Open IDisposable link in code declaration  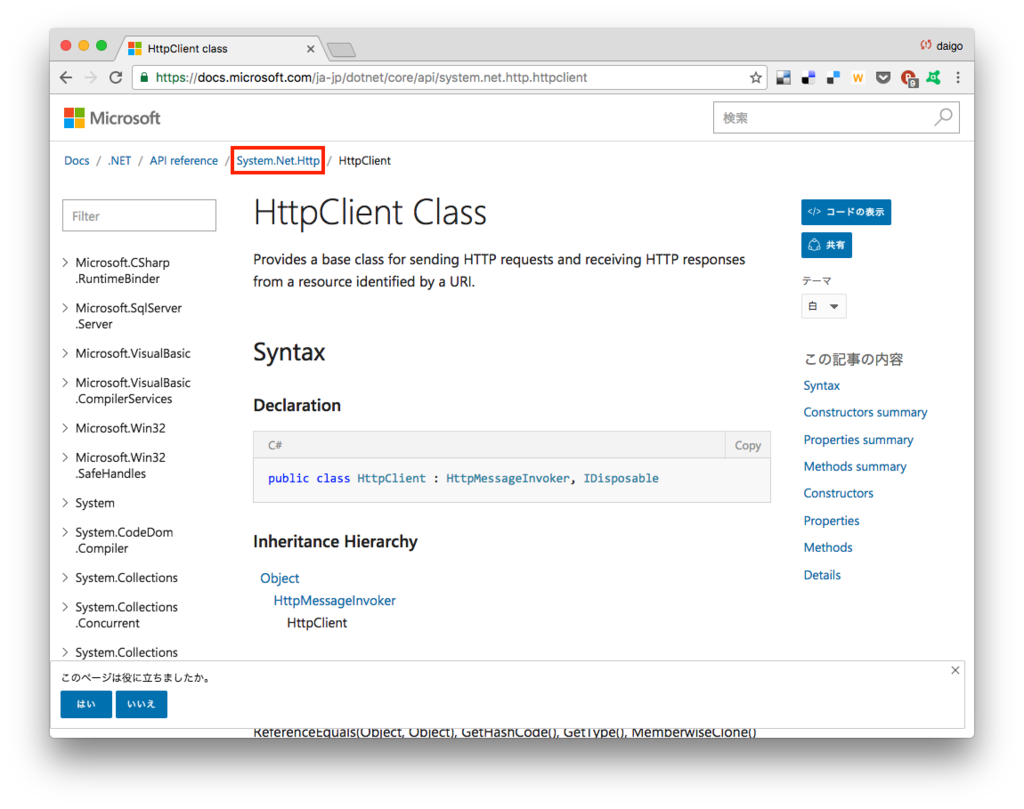click(x=620, y=479)
